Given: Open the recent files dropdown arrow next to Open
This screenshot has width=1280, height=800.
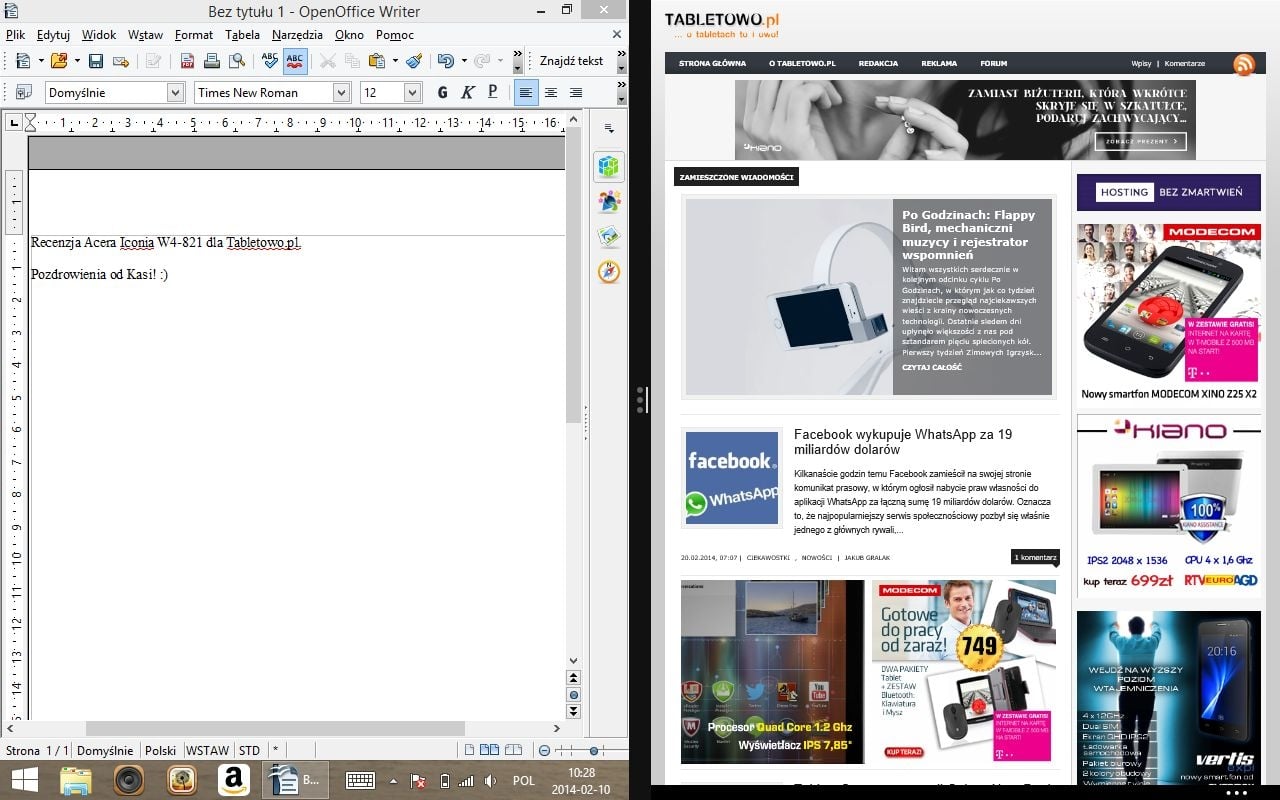Looking at the screenshot, I should pos(76,61).
